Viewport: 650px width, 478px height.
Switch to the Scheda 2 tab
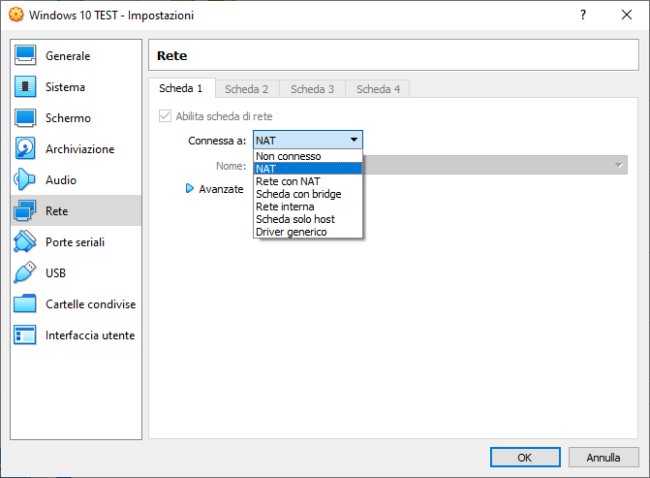[x=247, y=89]
